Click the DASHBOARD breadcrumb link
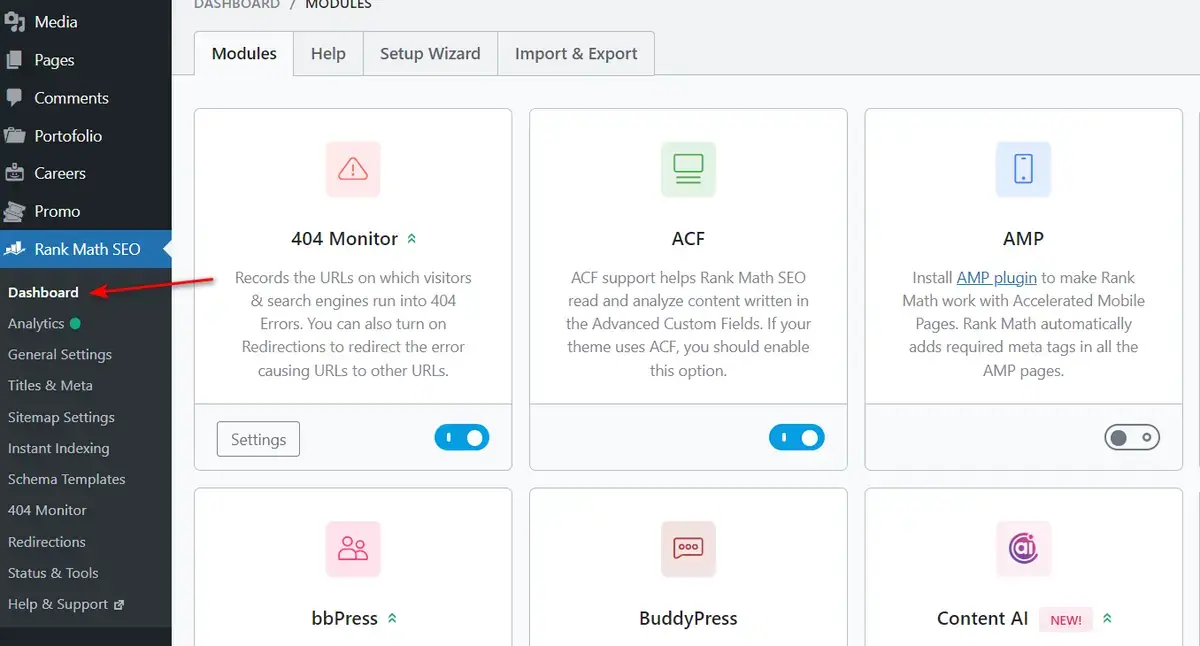Viewport: 1200px width, 646px height. pyautogui.click(x=237, y=4)
